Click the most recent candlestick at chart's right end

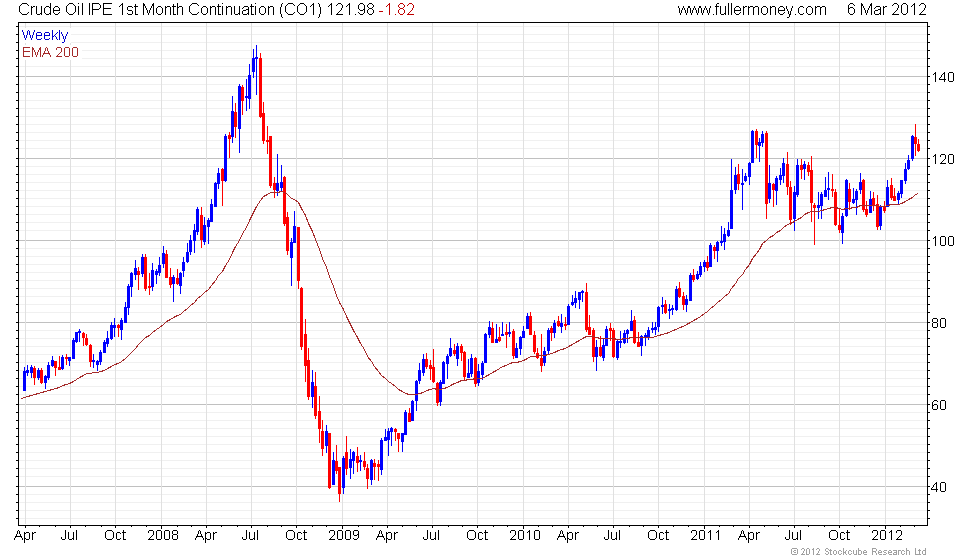click(x=918, y=146)
